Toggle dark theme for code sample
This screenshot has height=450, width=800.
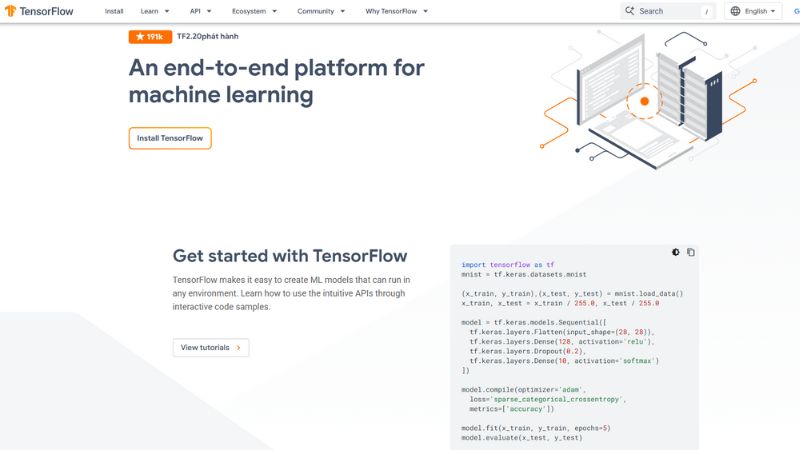point(676,252)
